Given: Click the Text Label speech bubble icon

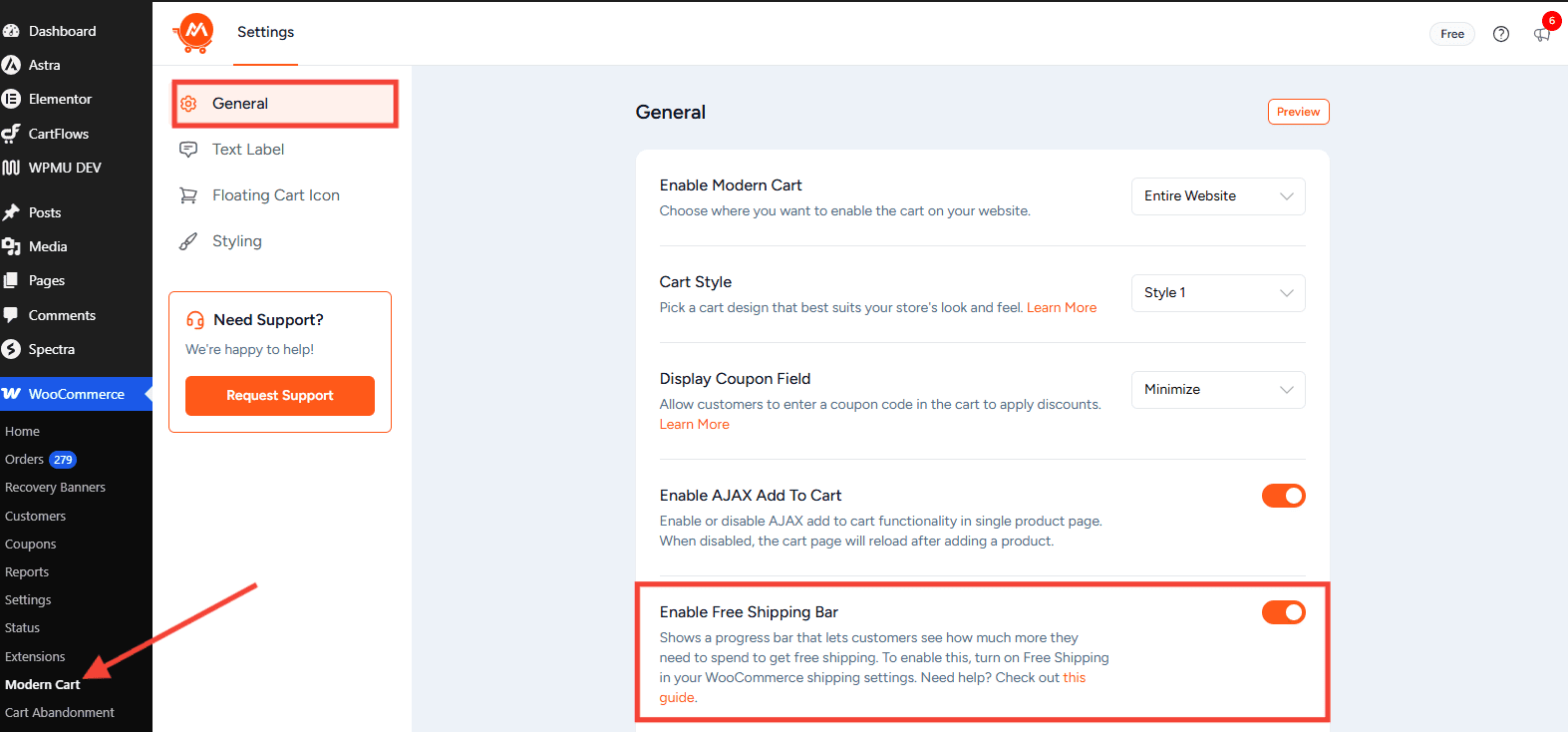Looking at the screenshot, I should point(188,150).
